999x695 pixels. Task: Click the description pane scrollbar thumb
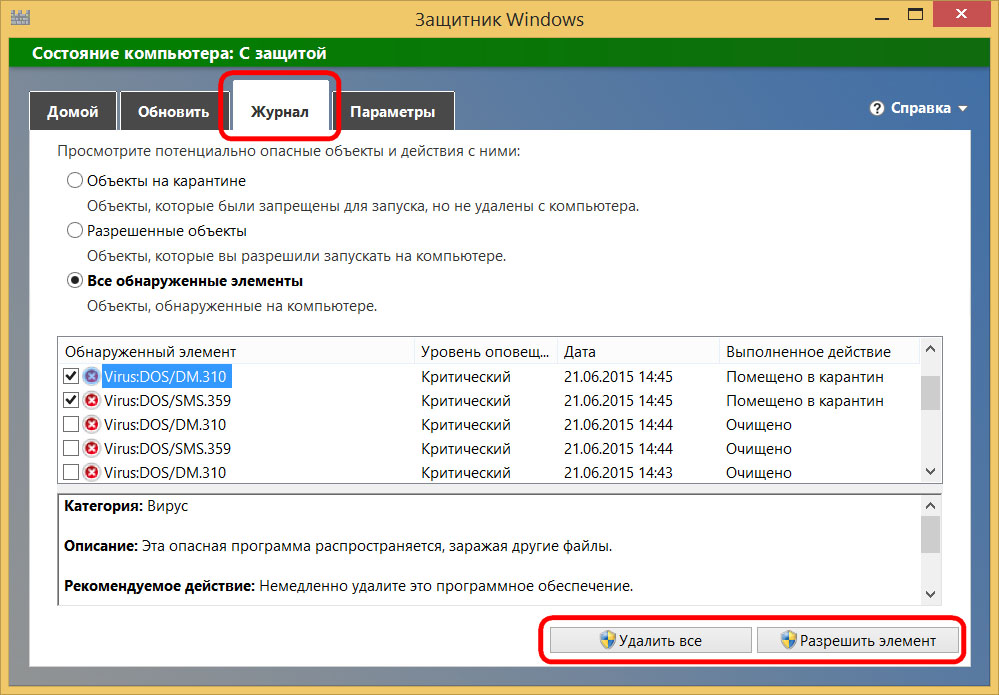tap(930, 534)
